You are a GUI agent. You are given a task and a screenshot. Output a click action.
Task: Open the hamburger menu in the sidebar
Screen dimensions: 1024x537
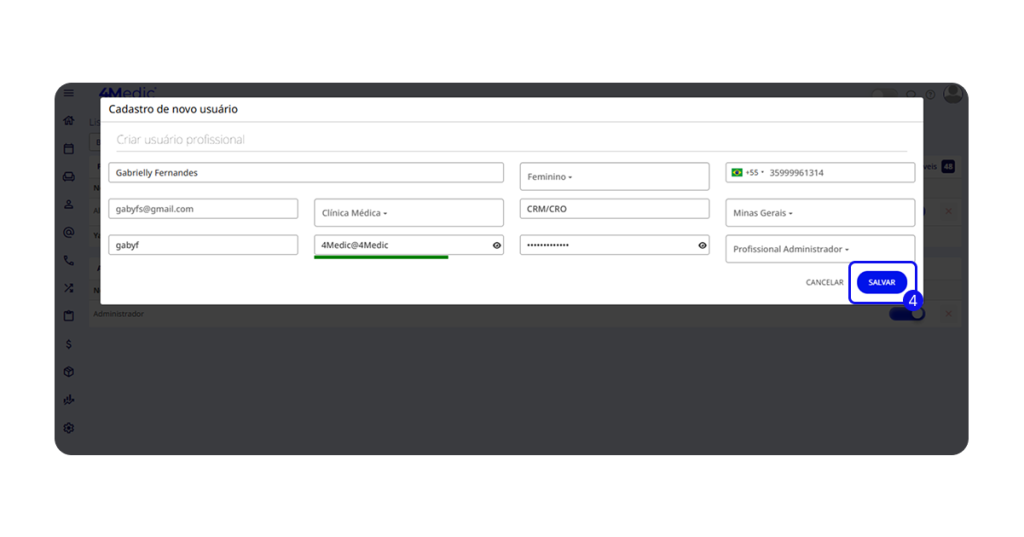(68, 93)
